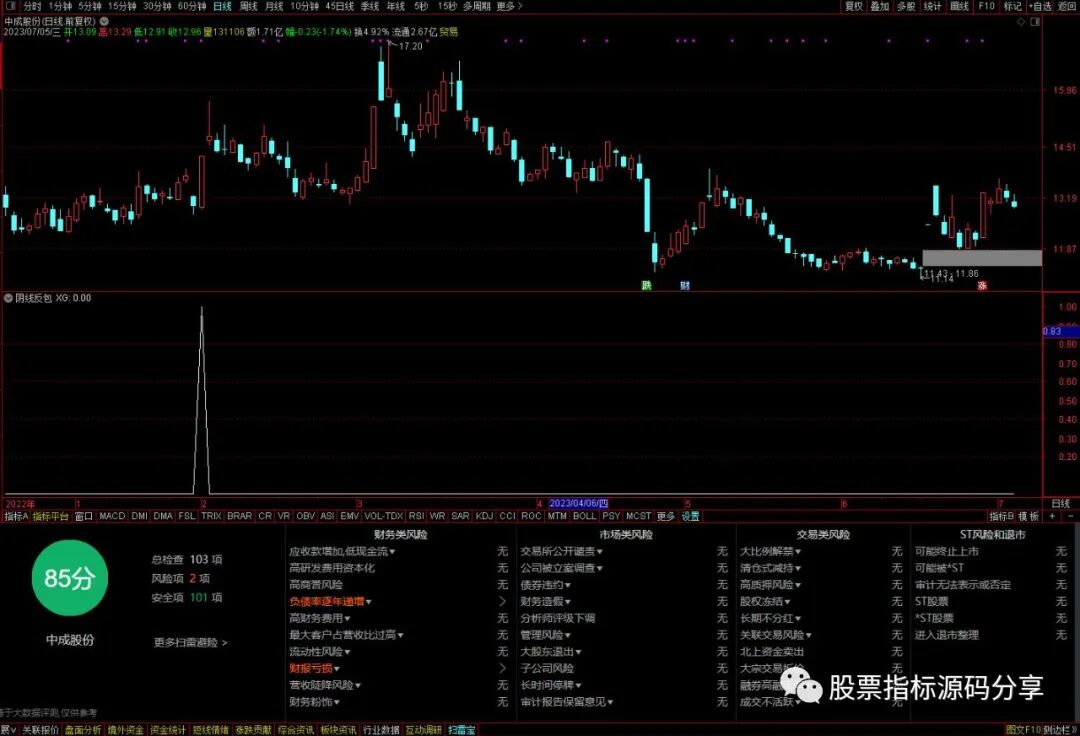1080x736 pixels.
Task: Switch to 分时 intraday chart
Action: point(32,6)
